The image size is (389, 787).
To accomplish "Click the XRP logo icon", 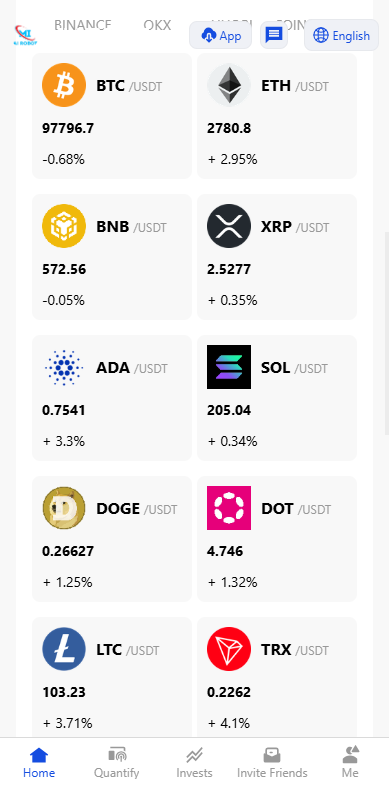I will coord(229,226).
